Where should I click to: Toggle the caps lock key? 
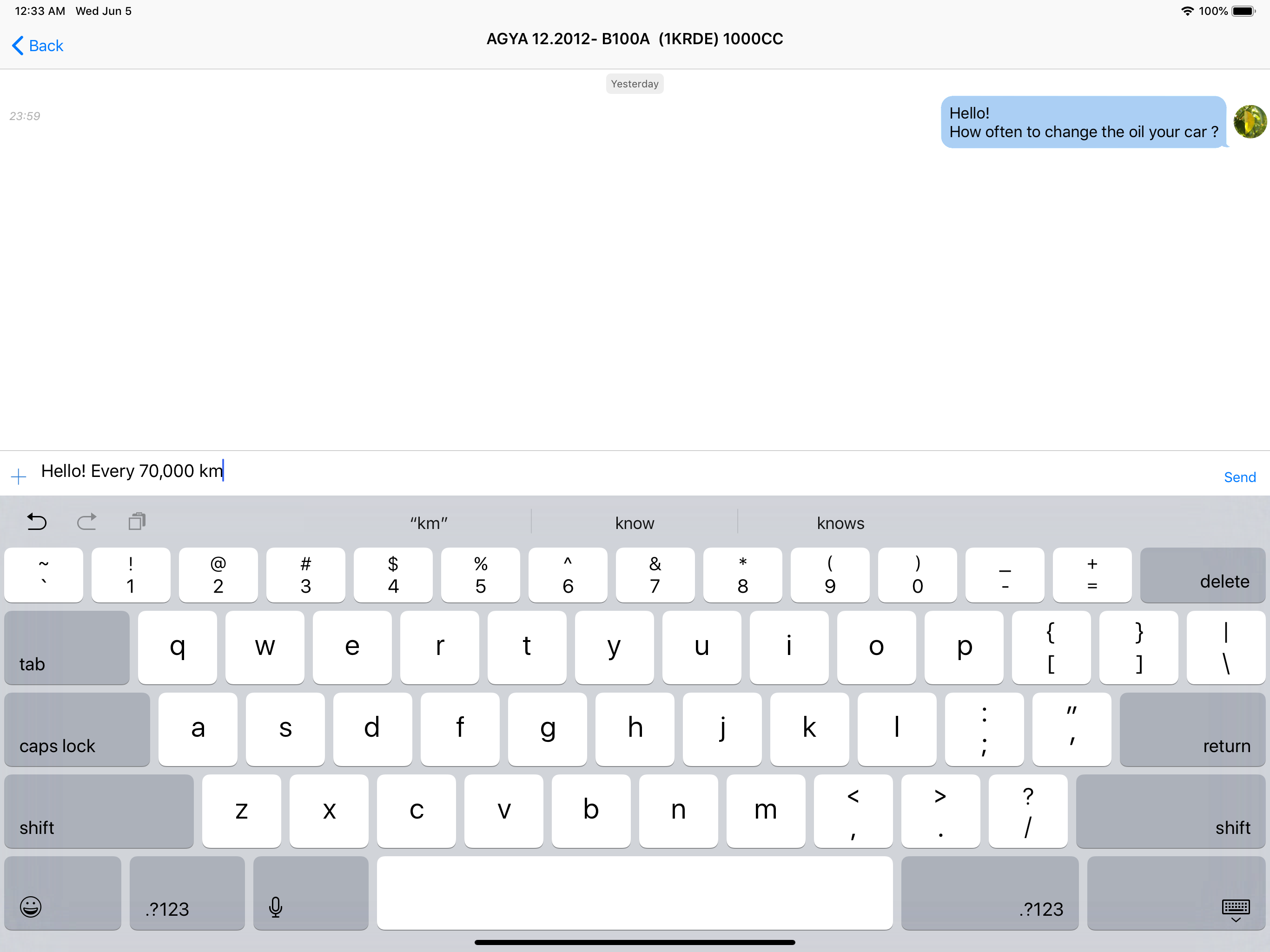[x=77, y=729]
